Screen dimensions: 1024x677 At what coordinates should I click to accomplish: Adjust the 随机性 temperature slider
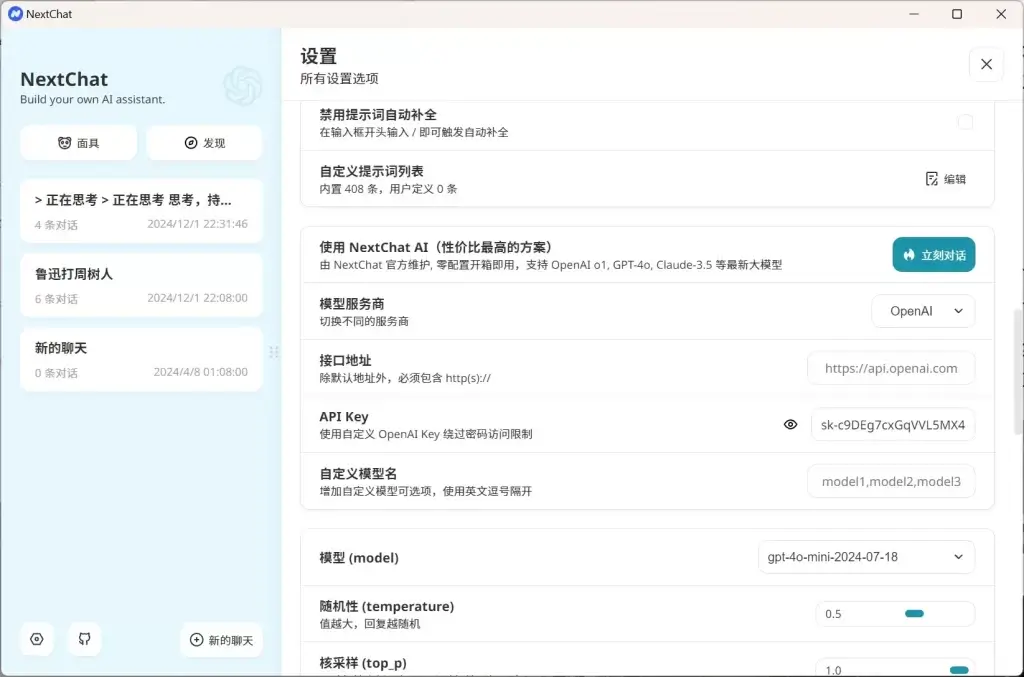(x=914, y=614)
